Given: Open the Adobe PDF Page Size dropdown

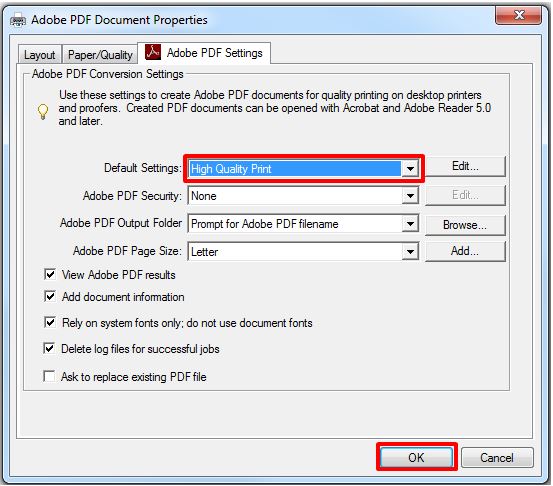Looking at the screenshot, I should (410, 251).
